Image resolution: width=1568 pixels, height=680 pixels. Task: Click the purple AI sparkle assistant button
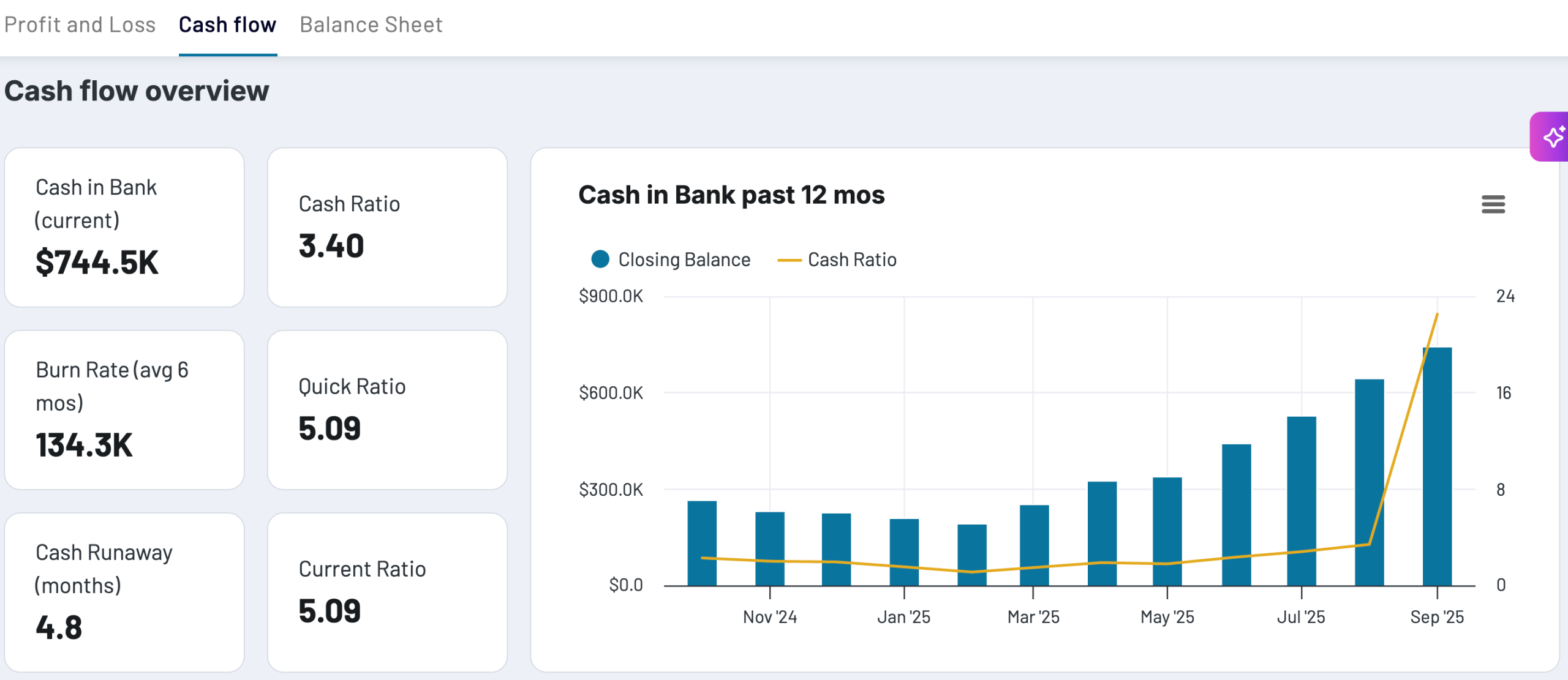pos(1551,137)
